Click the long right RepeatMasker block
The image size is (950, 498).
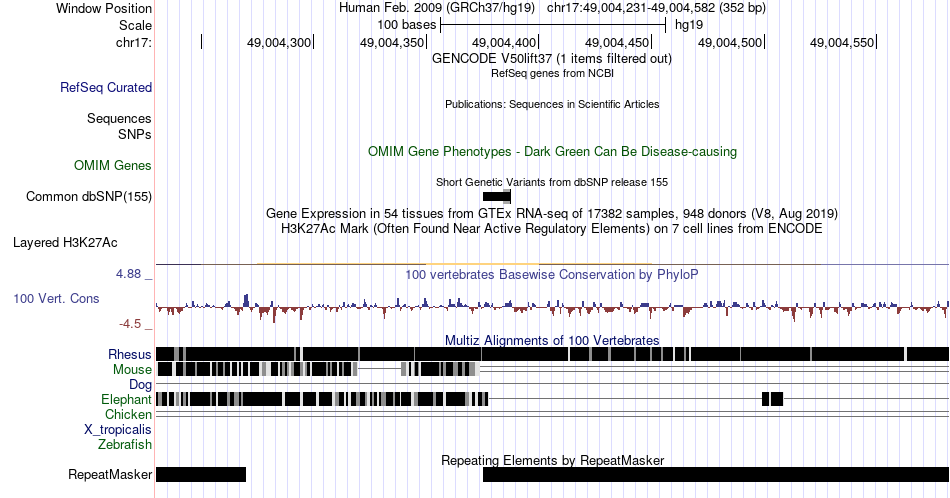point(716,474)
